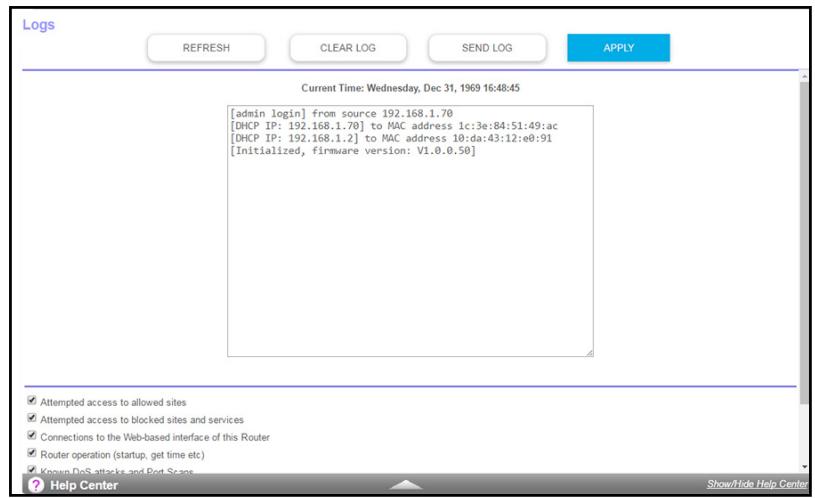Click the SEND LOG button

point(487,48)
